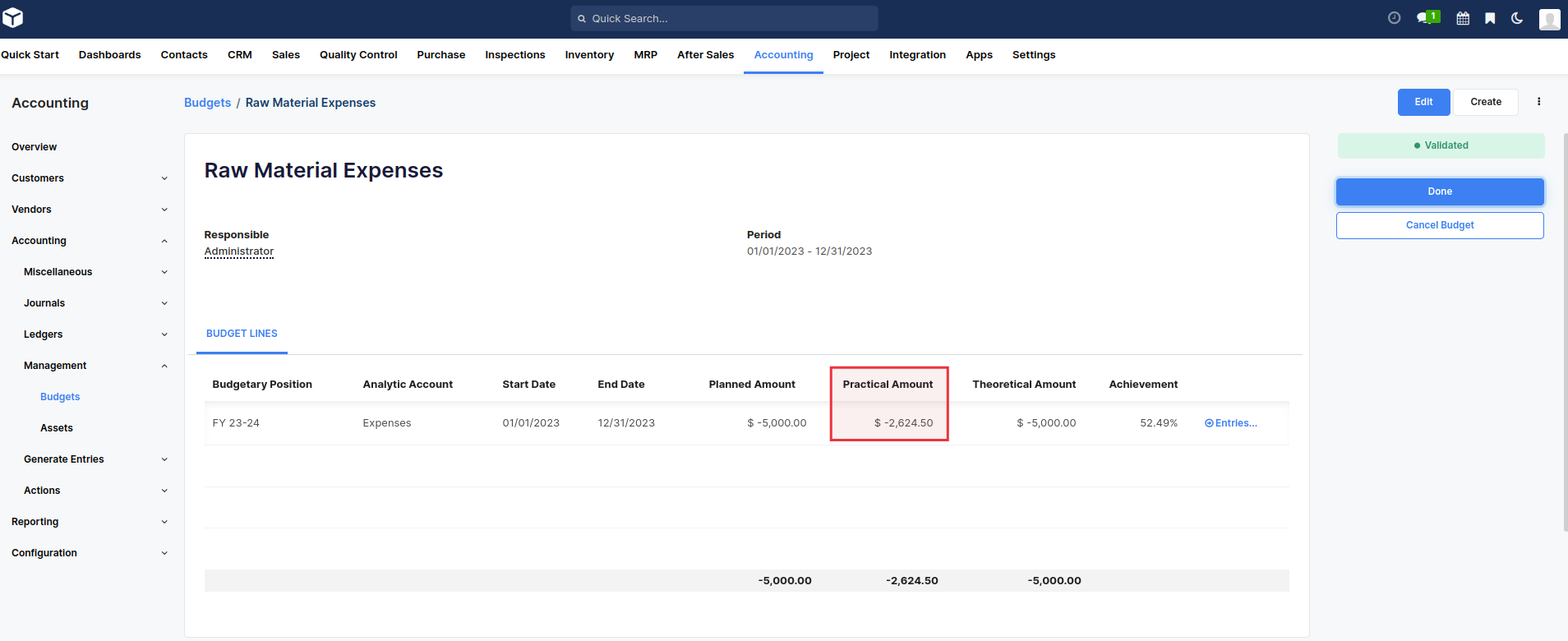Select the Budget Lines tab

(x=242, y=334)
